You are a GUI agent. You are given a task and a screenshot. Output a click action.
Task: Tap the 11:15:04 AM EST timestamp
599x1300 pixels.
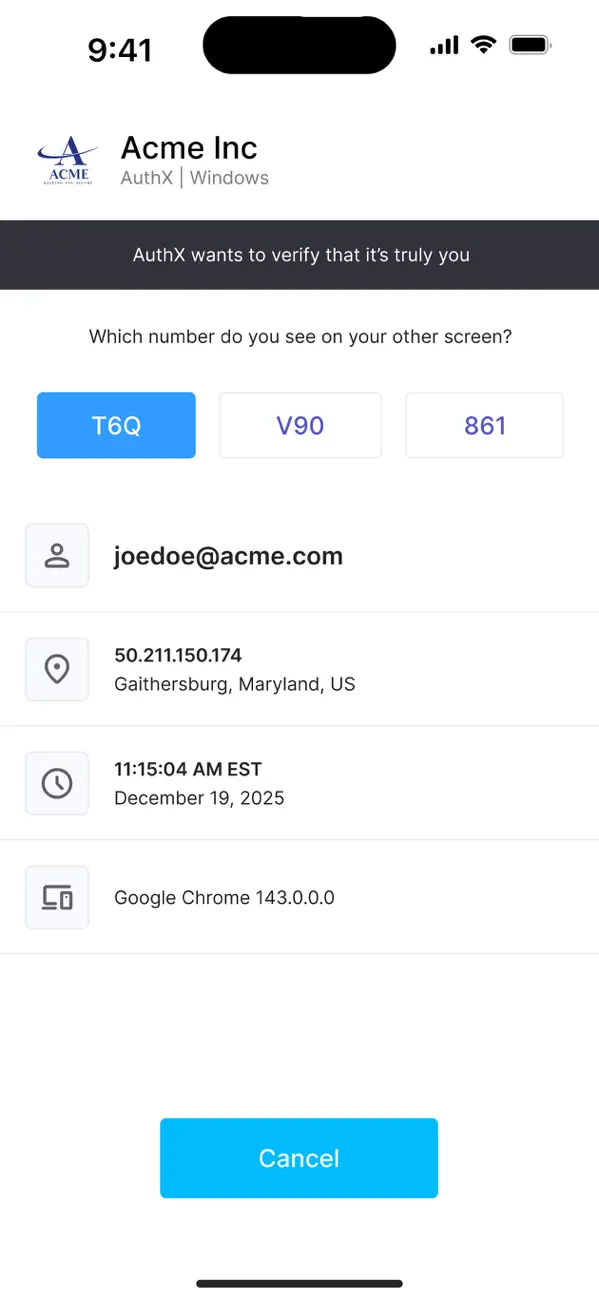(188, 769)
